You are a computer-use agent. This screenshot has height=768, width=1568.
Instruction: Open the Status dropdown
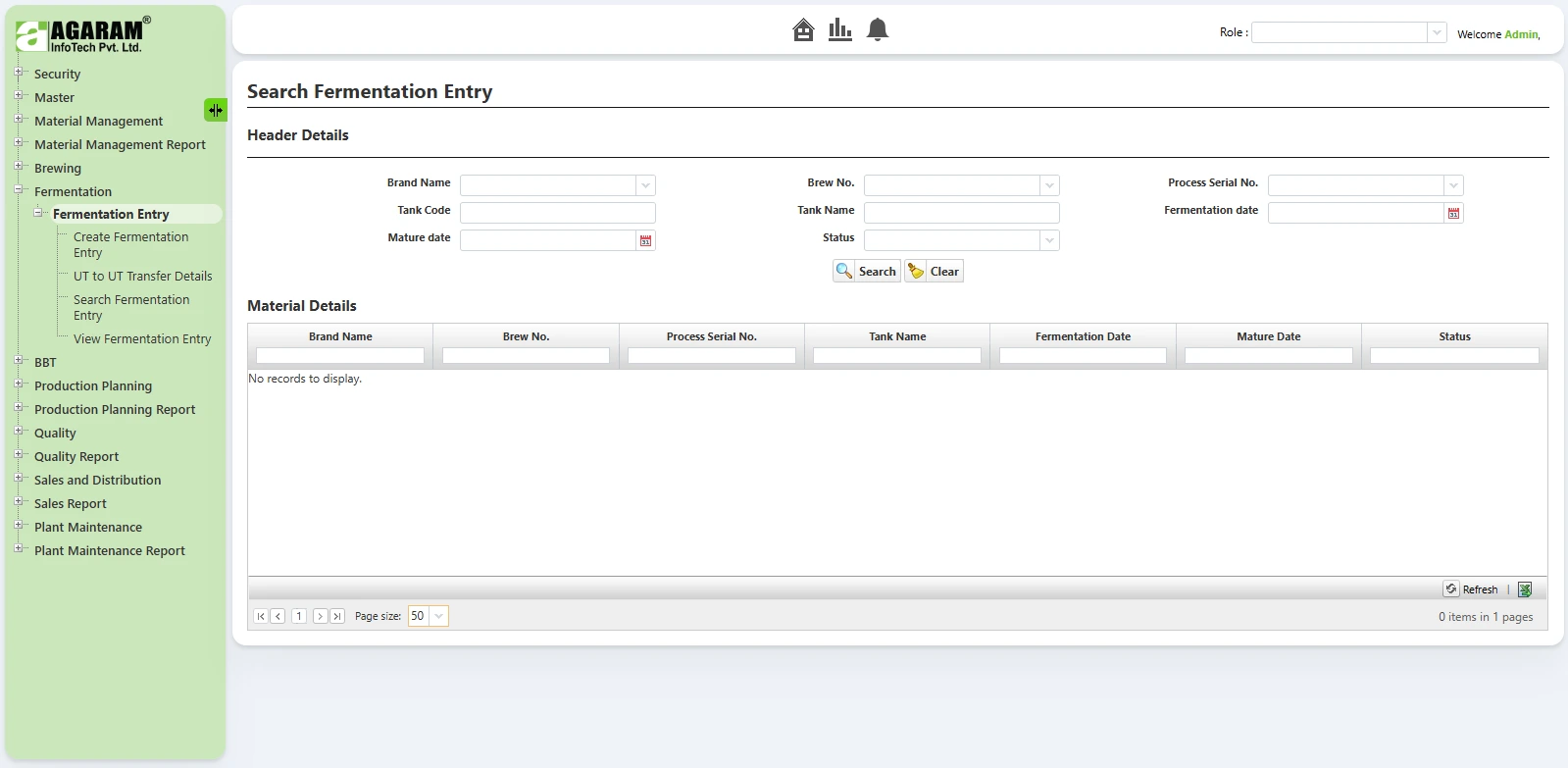pyautogui.click(x=1049, y=240)
